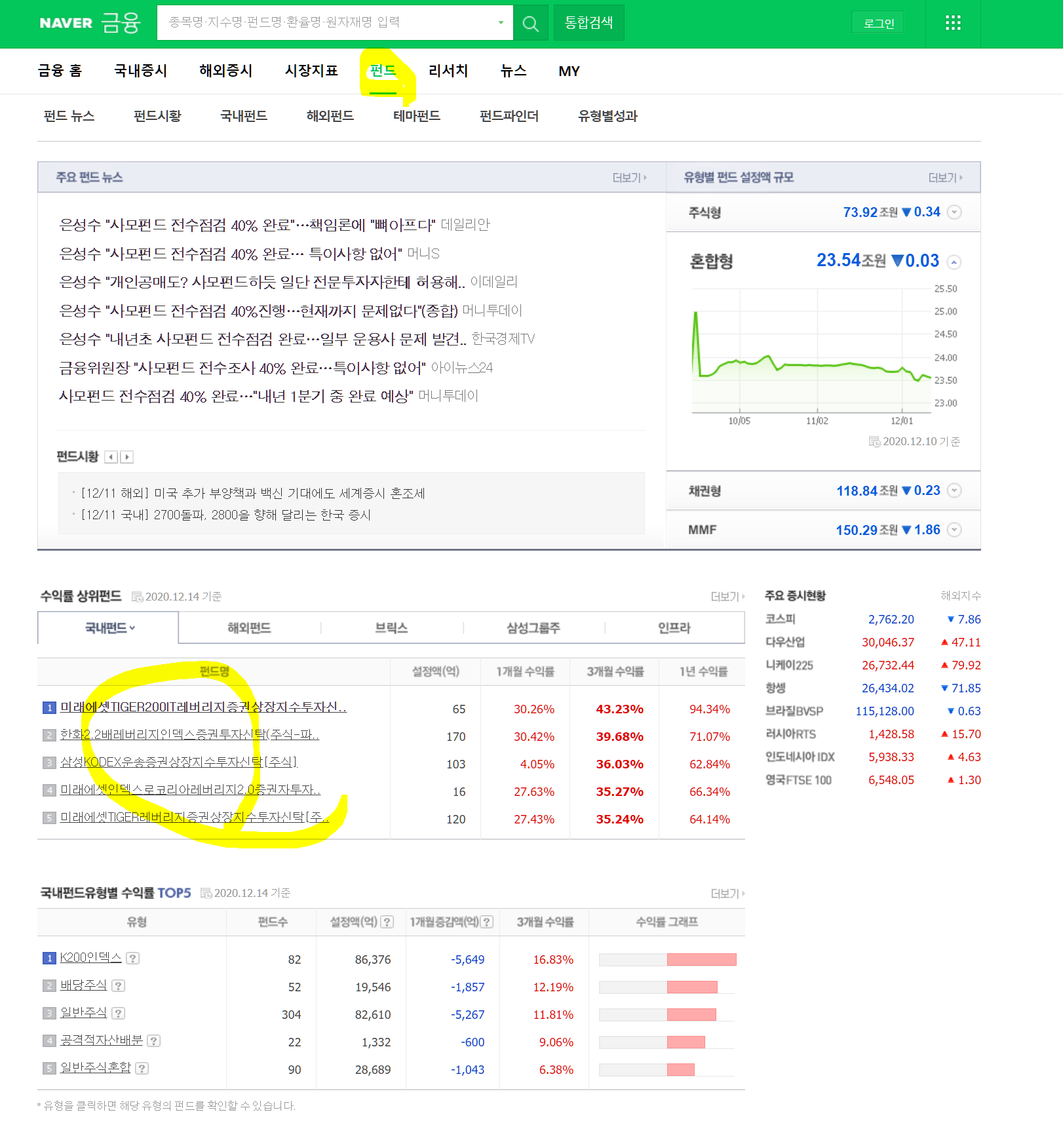1063x1148 pixels.
Task: Expand the 채권형 fund row
Action: 954,490
